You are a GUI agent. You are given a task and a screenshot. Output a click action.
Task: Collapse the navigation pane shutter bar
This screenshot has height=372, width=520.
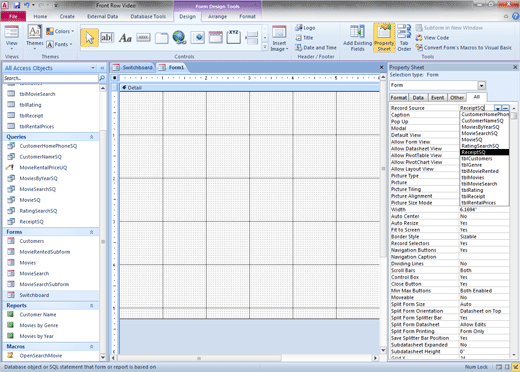pyautogui.click(x=102, y=68)
